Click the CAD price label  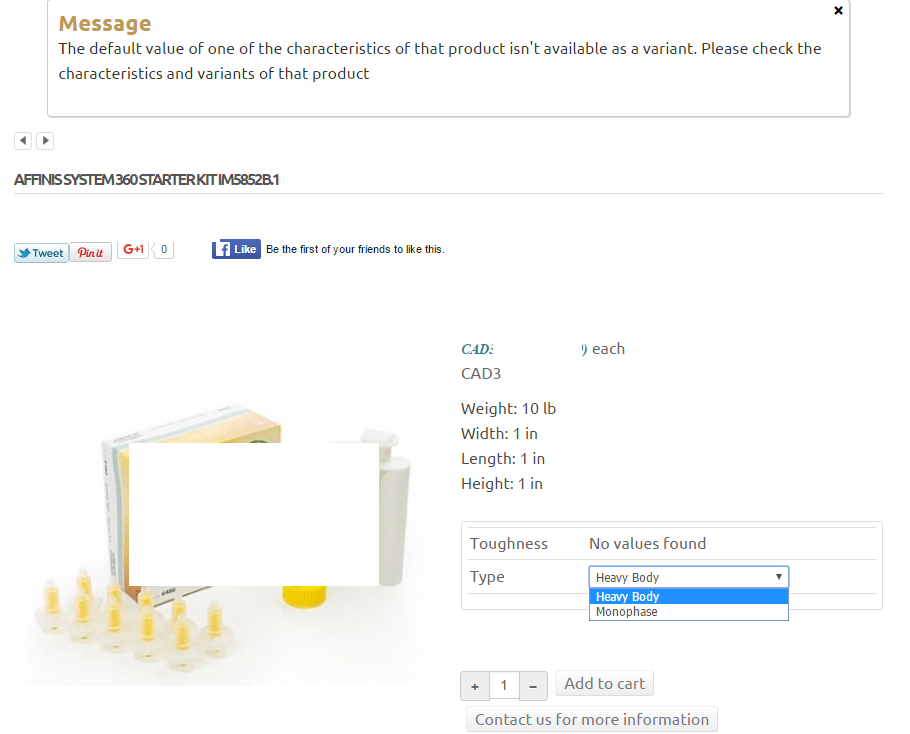click(478, 349)
